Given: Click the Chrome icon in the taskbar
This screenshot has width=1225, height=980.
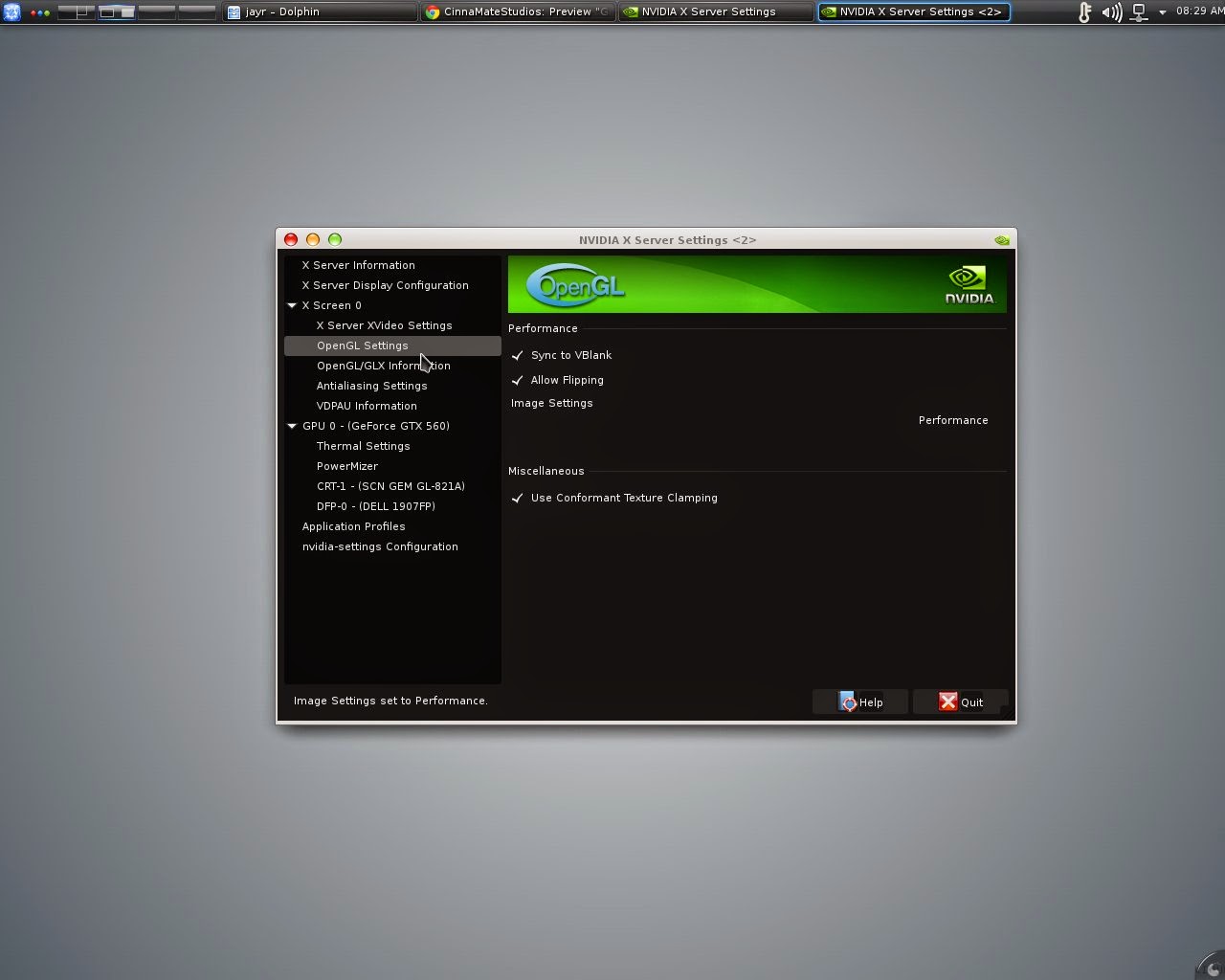Looking at the screenshot, I should (x=433, y=12).
